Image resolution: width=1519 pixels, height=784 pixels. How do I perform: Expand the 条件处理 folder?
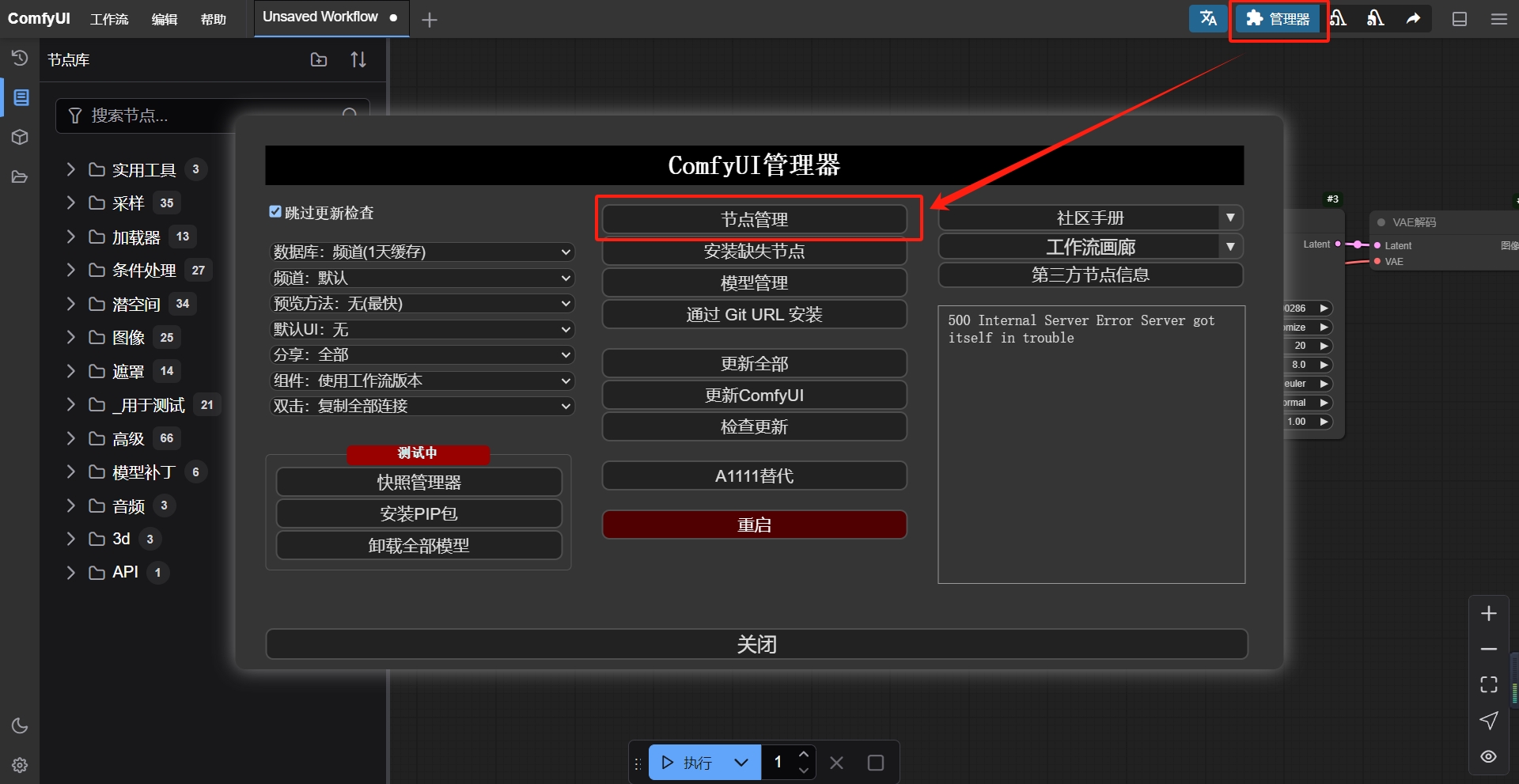pos(70,270)
